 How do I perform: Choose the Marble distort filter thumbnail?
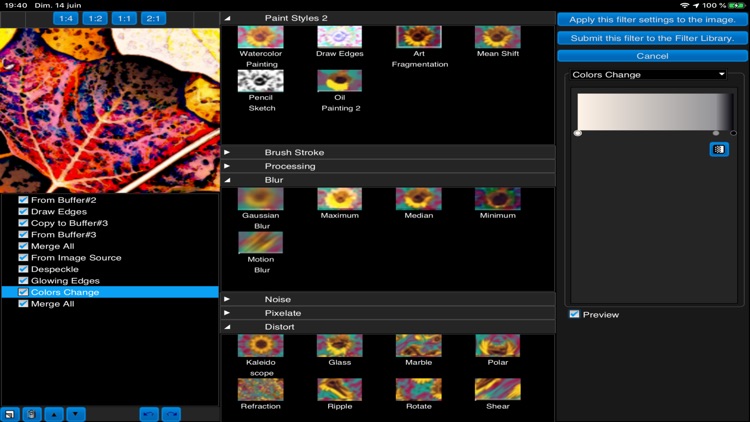(419, 345)
